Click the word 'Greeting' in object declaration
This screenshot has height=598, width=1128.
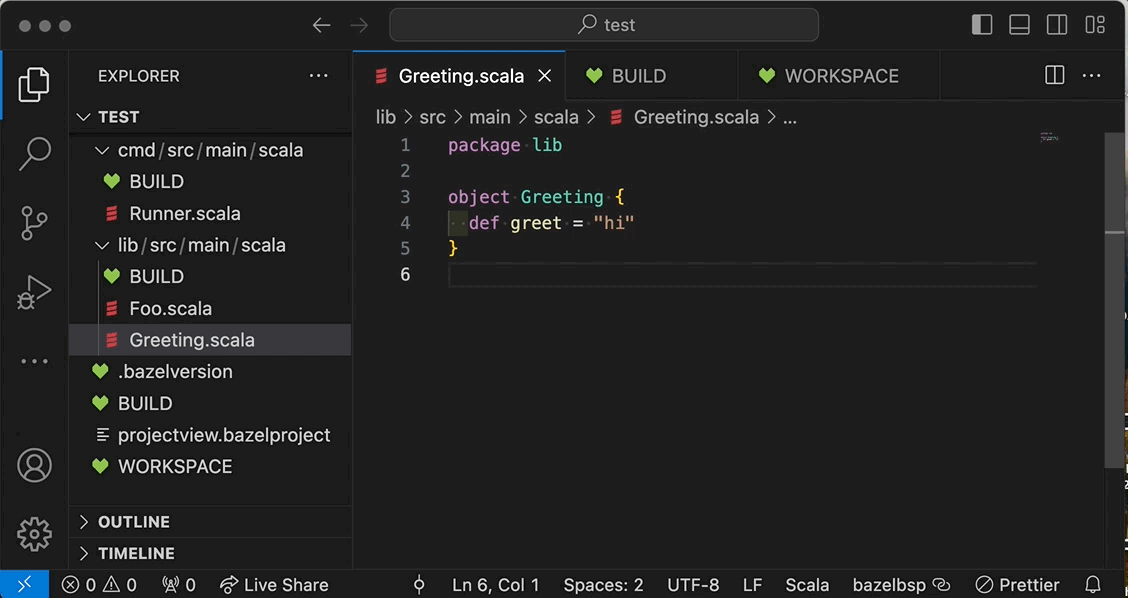(x=562, y=196)
